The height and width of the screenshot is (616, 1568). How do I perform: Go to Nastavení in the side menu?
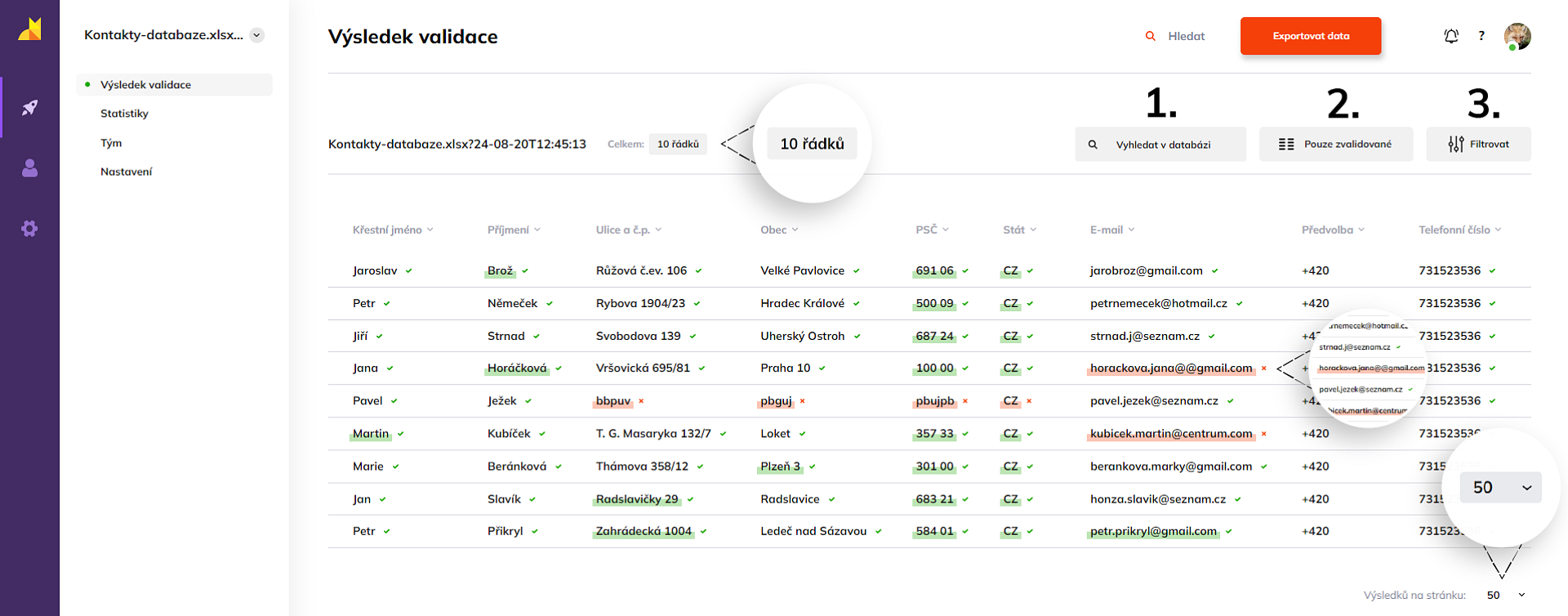click(126, 172)
